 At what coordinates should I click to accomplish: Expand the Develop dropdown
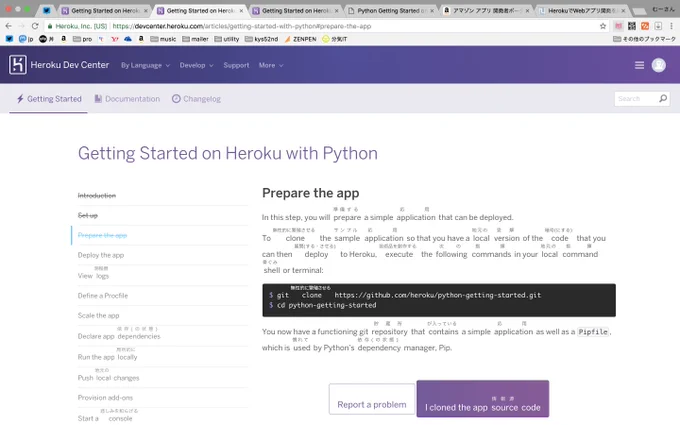coord(196,65)
